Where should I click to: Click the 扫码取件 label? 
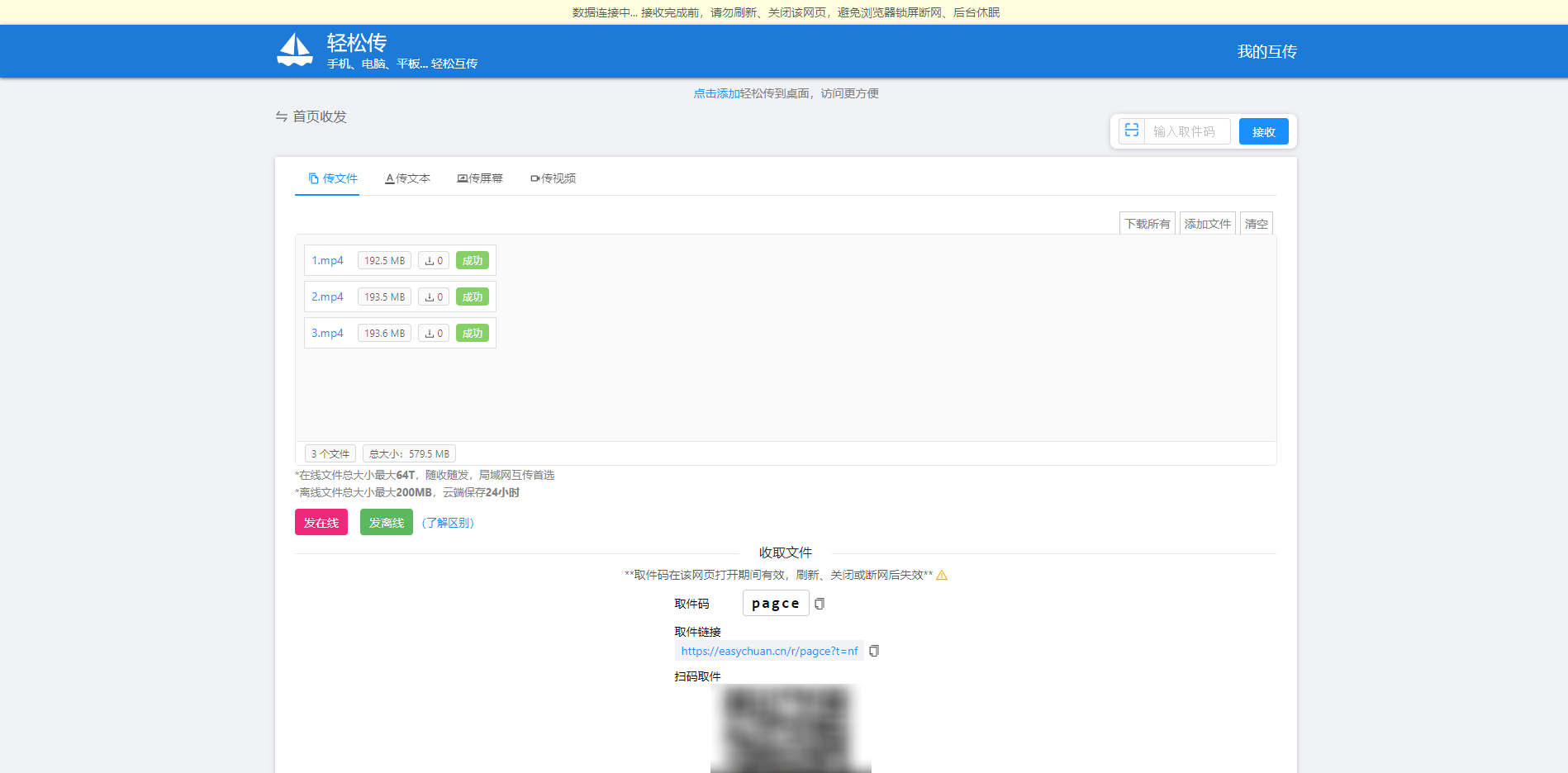(697, 676)
